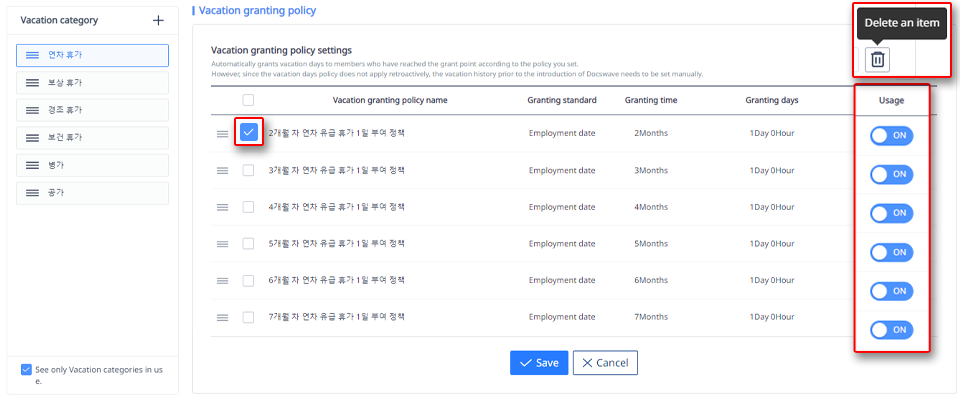Image resolution: width=960 pixels, height=397 pixels.
Task: Click the Usage column header
Action: [x=891, y=100]
